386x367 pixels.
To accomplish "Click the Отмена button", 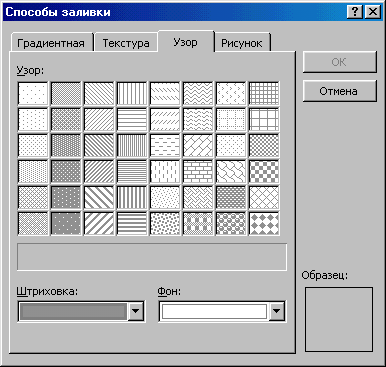I will tap(339, 91).
